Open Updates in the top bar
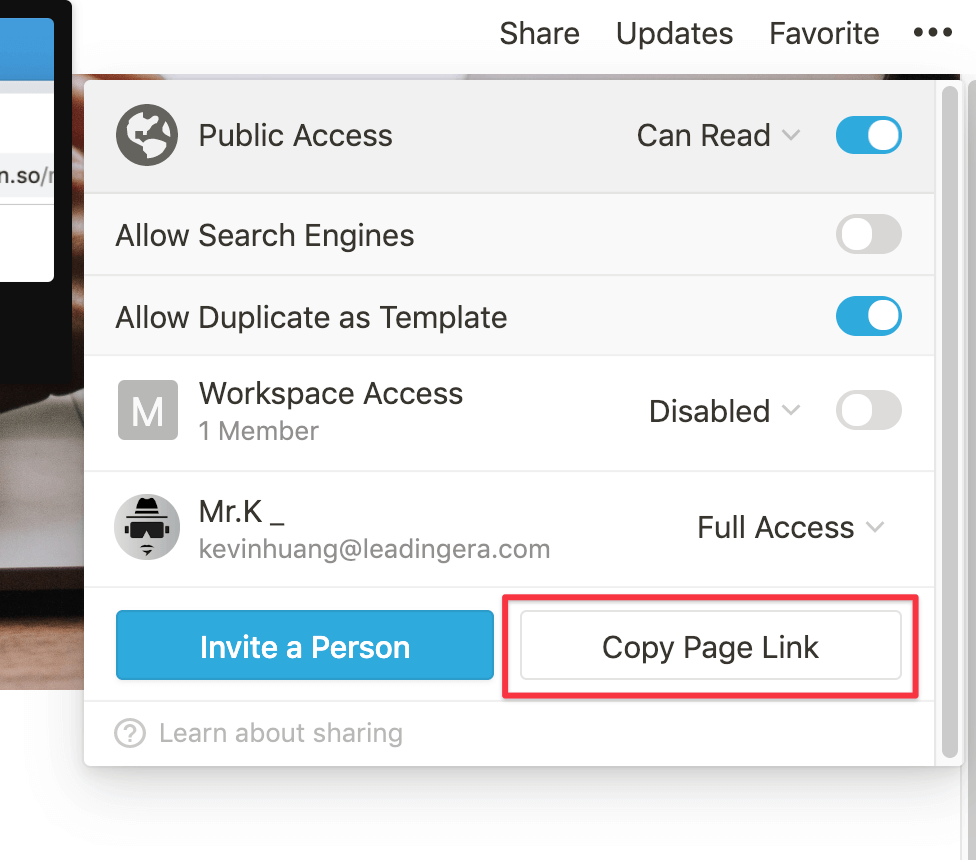Screen dimensions: 976x860 pos(674,33)
